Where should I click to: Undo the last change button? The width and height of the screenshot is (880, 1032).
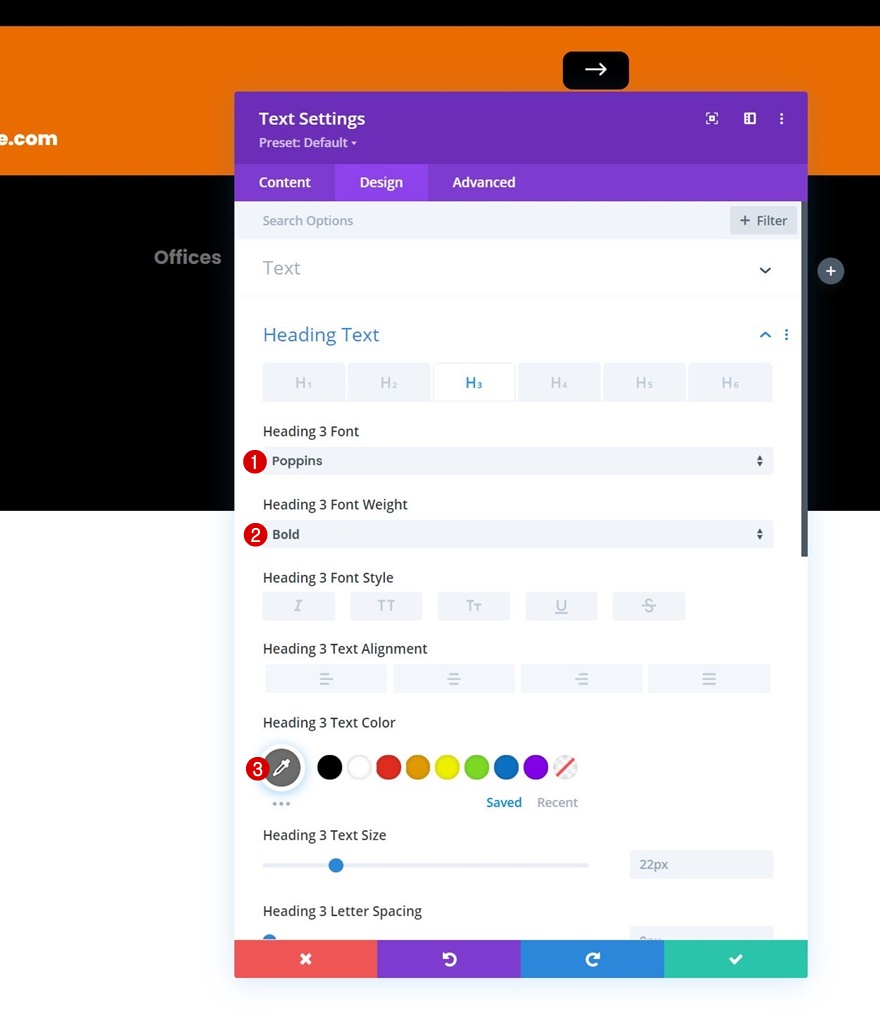pyautogui.click(x=449, y=959)
